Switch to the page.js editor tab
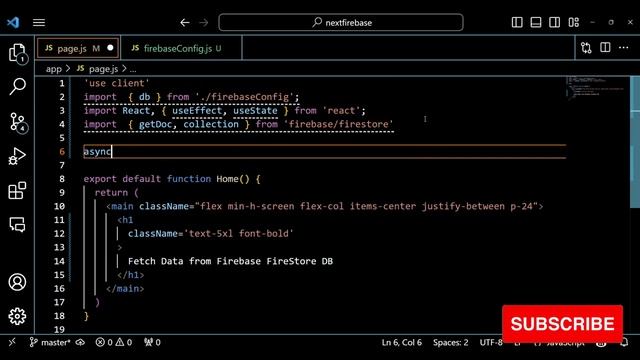Viewport: 640px width, 360px height. click(78, 48)
